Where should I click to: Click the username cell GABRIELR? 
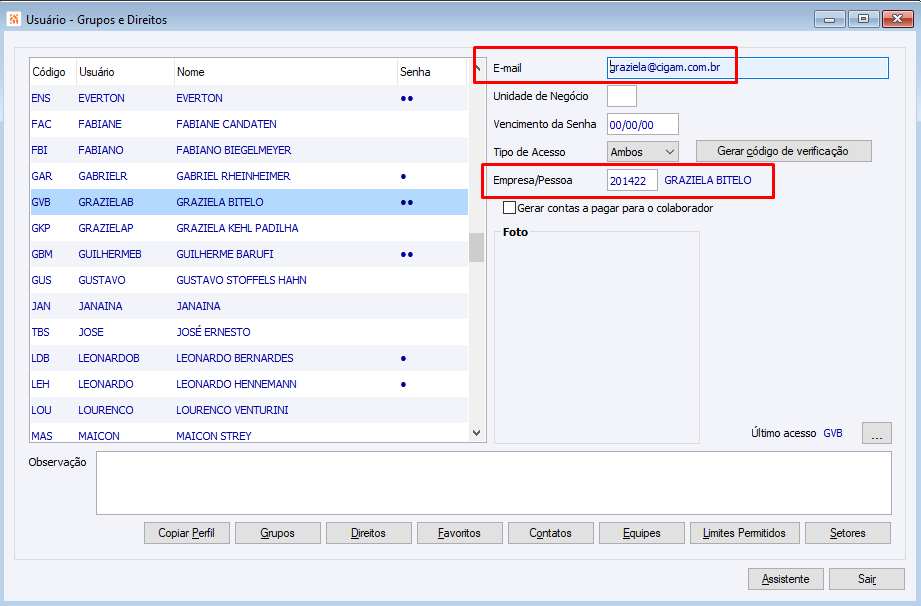pos(103,176)
